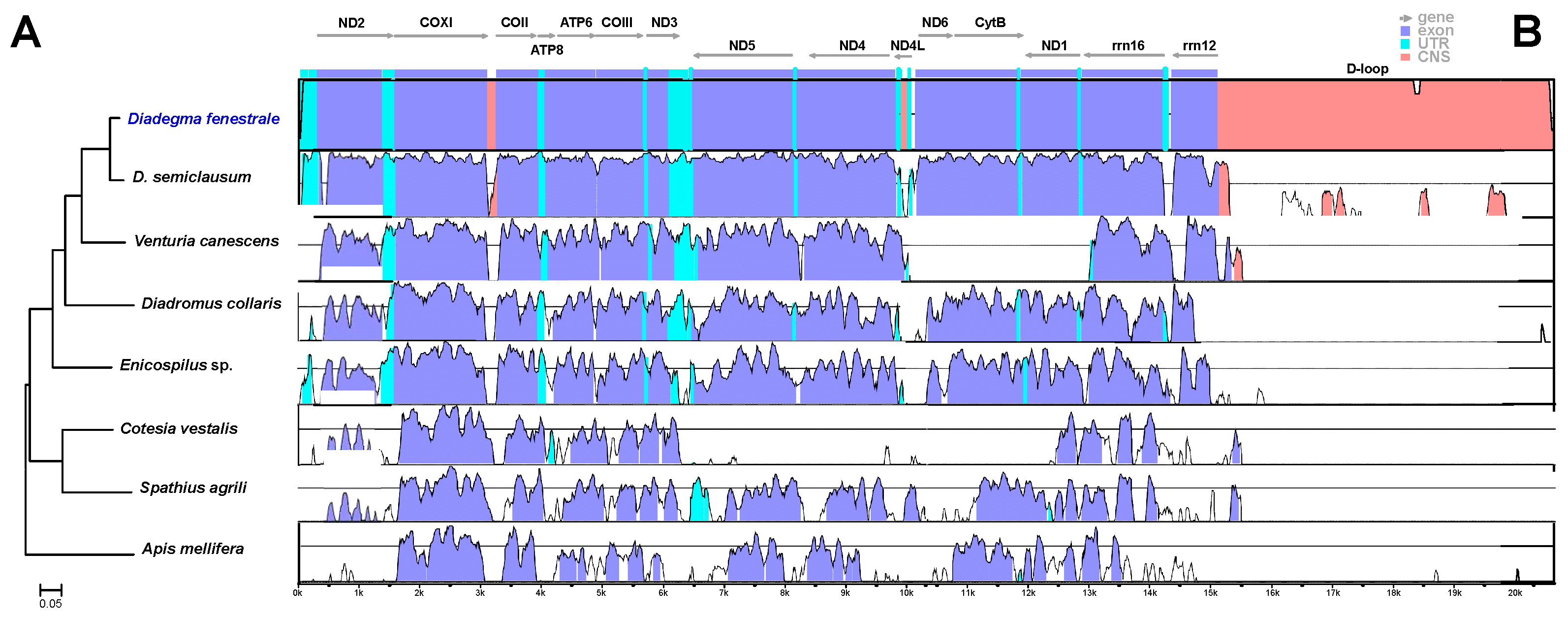Click the exon purple legend swatch
This screenshot has width=1568, height=618.
1406,31
